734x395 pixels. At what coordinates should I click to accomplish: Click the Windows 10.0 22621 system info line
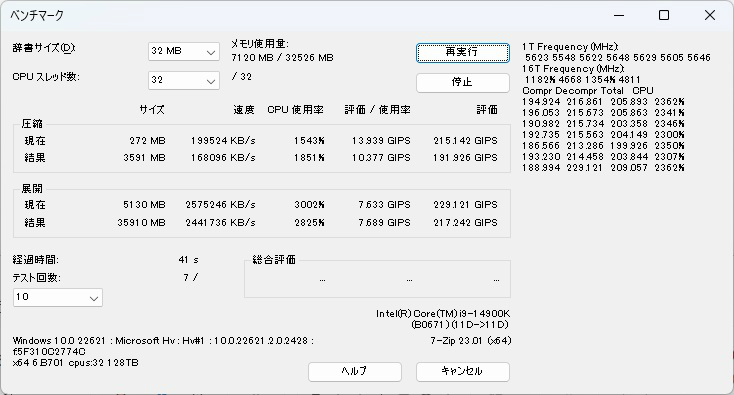click(163, 341)
